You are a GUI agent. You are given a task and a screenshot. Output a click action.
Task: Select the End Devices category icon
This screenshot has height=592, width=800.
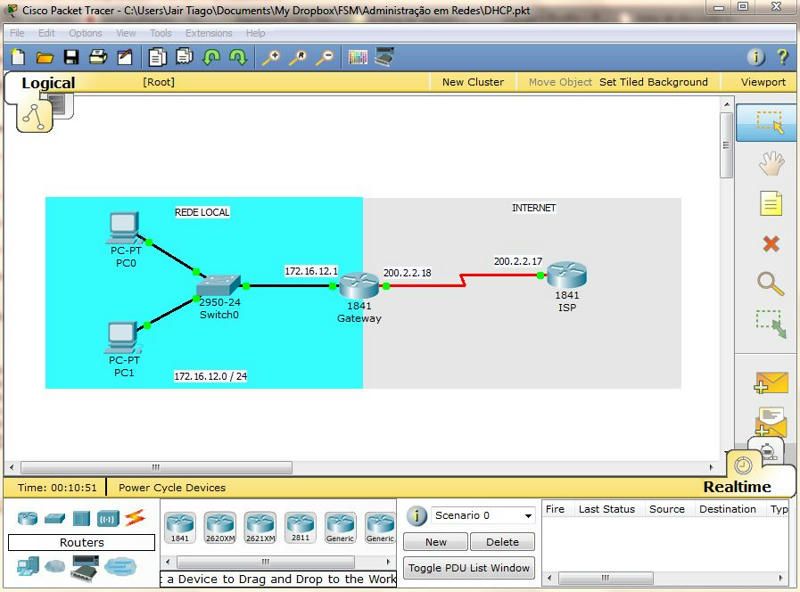(x=28, y=566)
